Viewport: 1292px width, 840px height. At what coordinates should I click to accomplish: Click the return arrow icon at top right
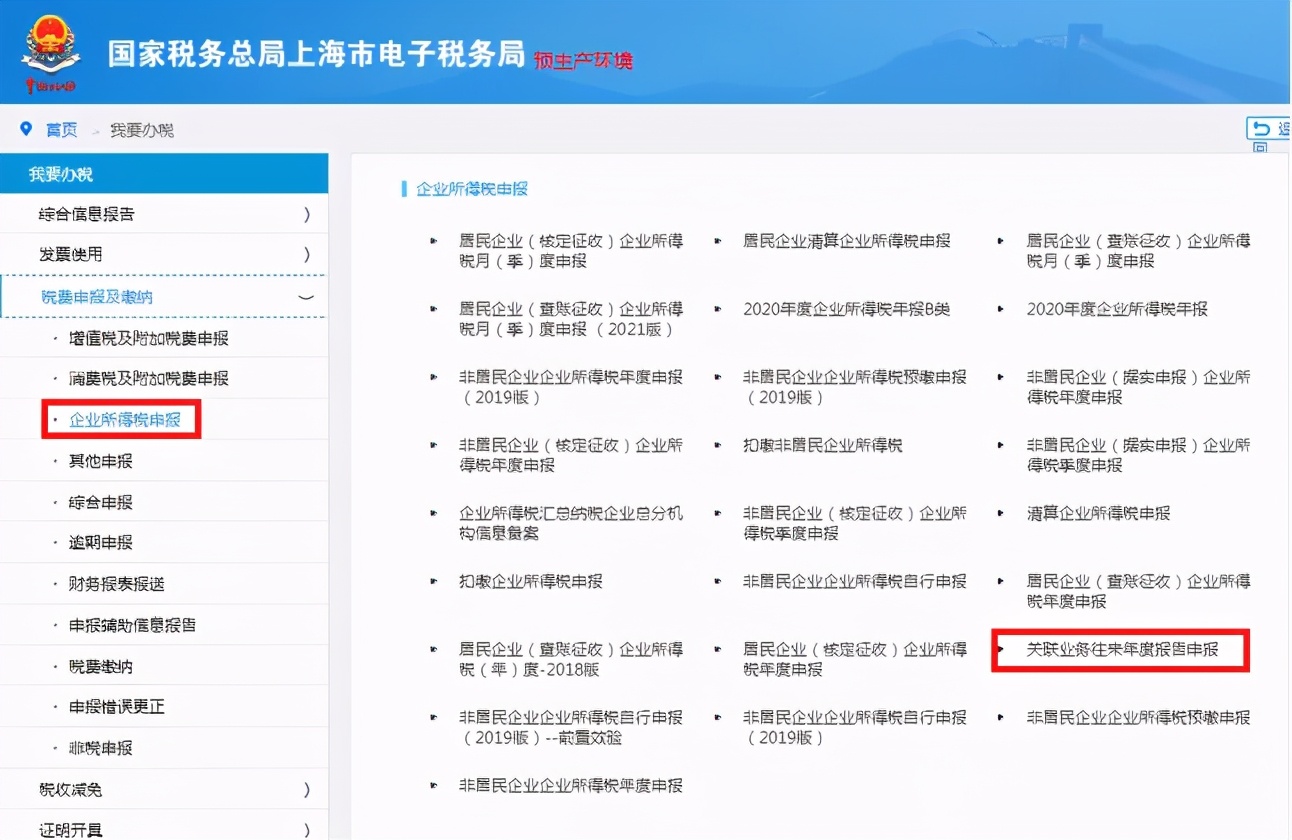(1262, 128)
